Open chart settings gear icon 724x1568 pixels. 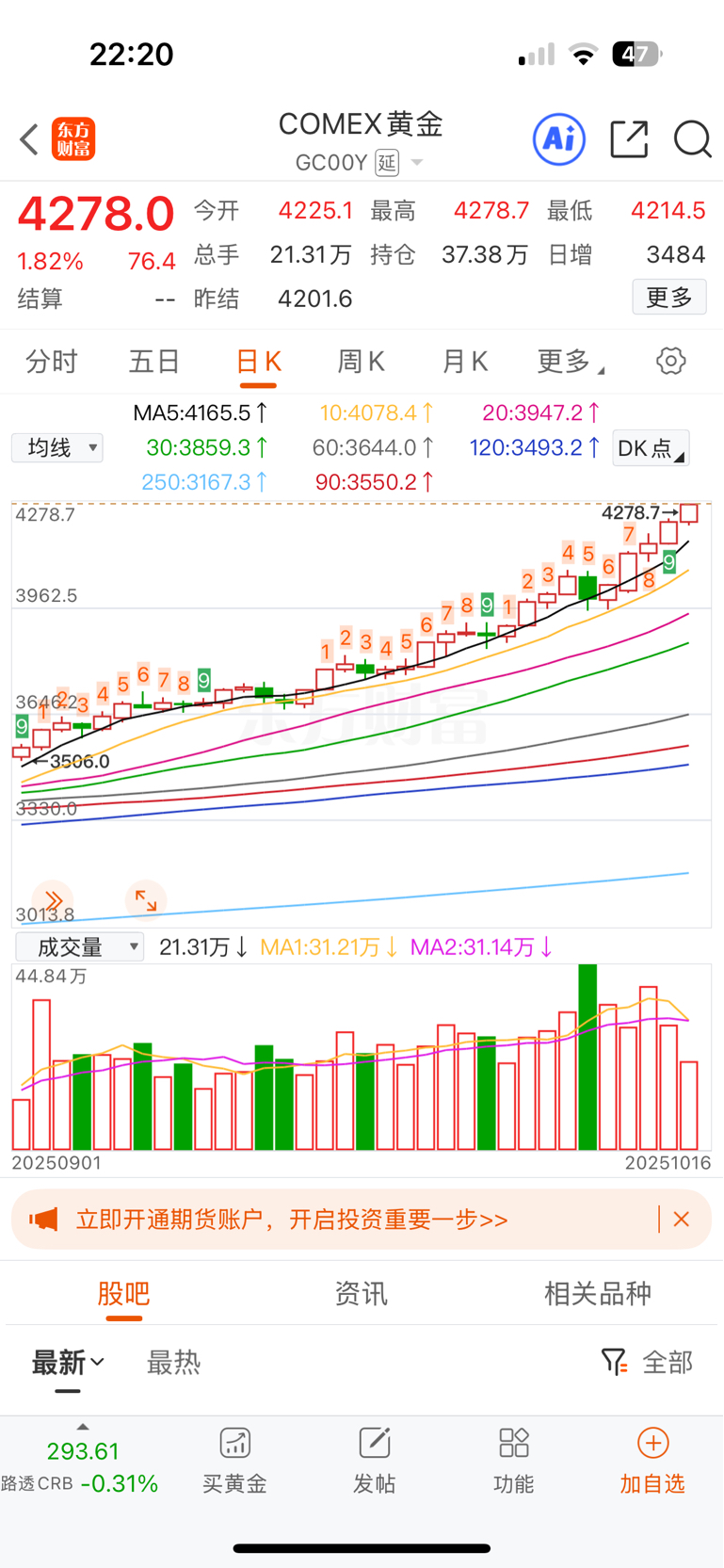[670, 361]
